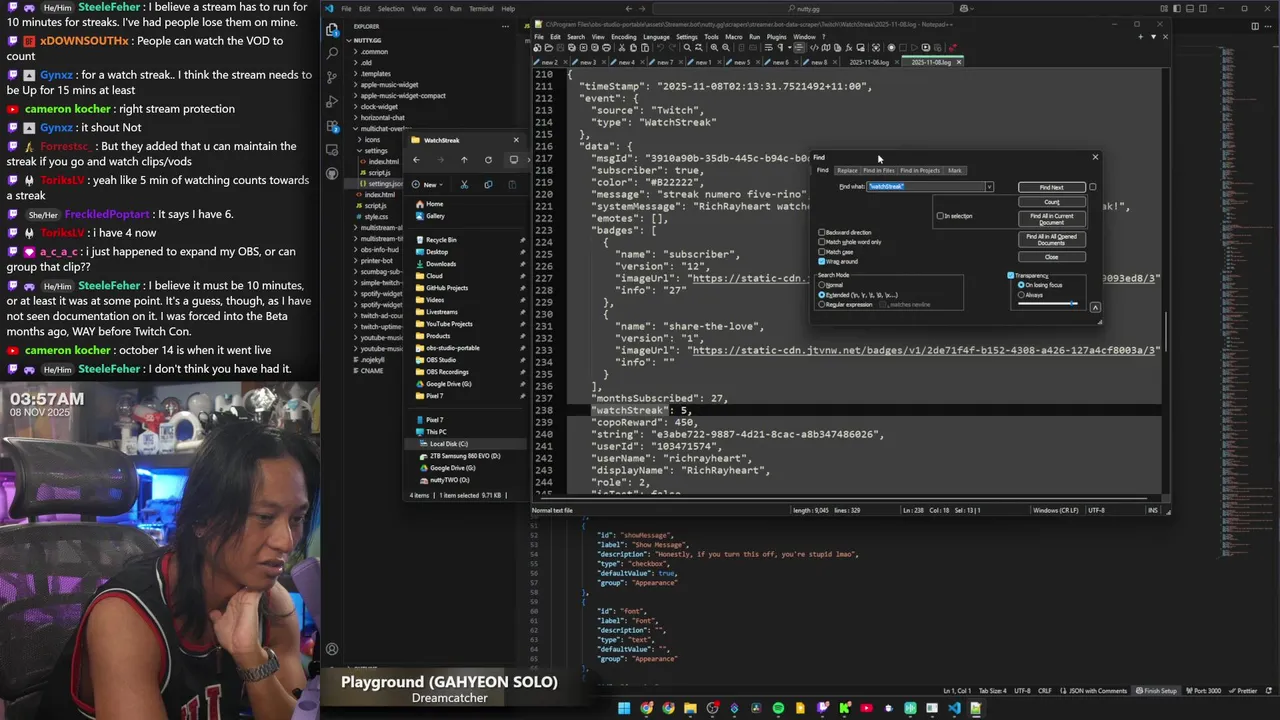This screenshot has width=1280, height=720.
Task: Open Notepad++ Plugins menu
Action: tap(776, 37)
